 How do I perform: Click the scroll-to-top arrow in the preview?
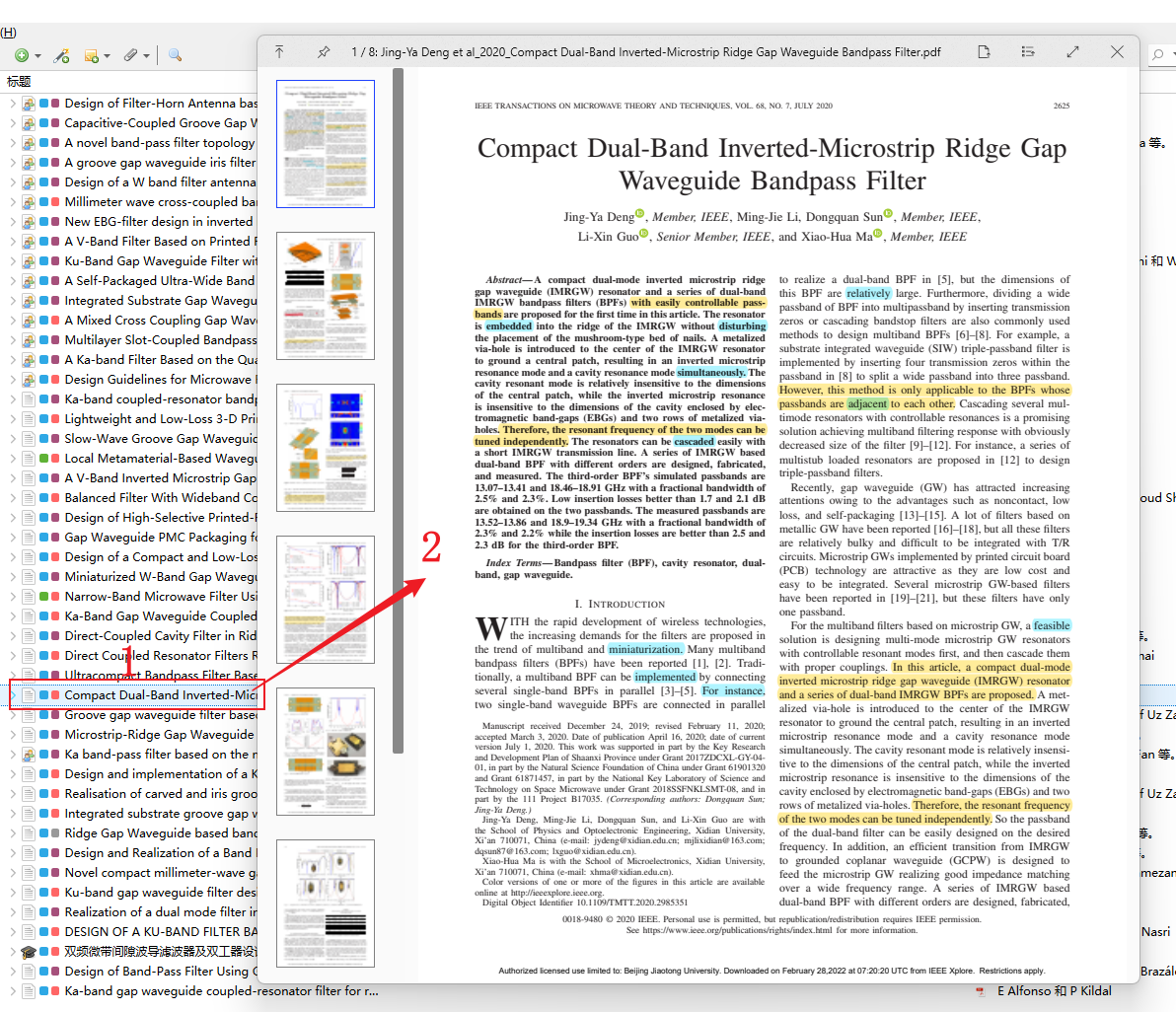279,51
